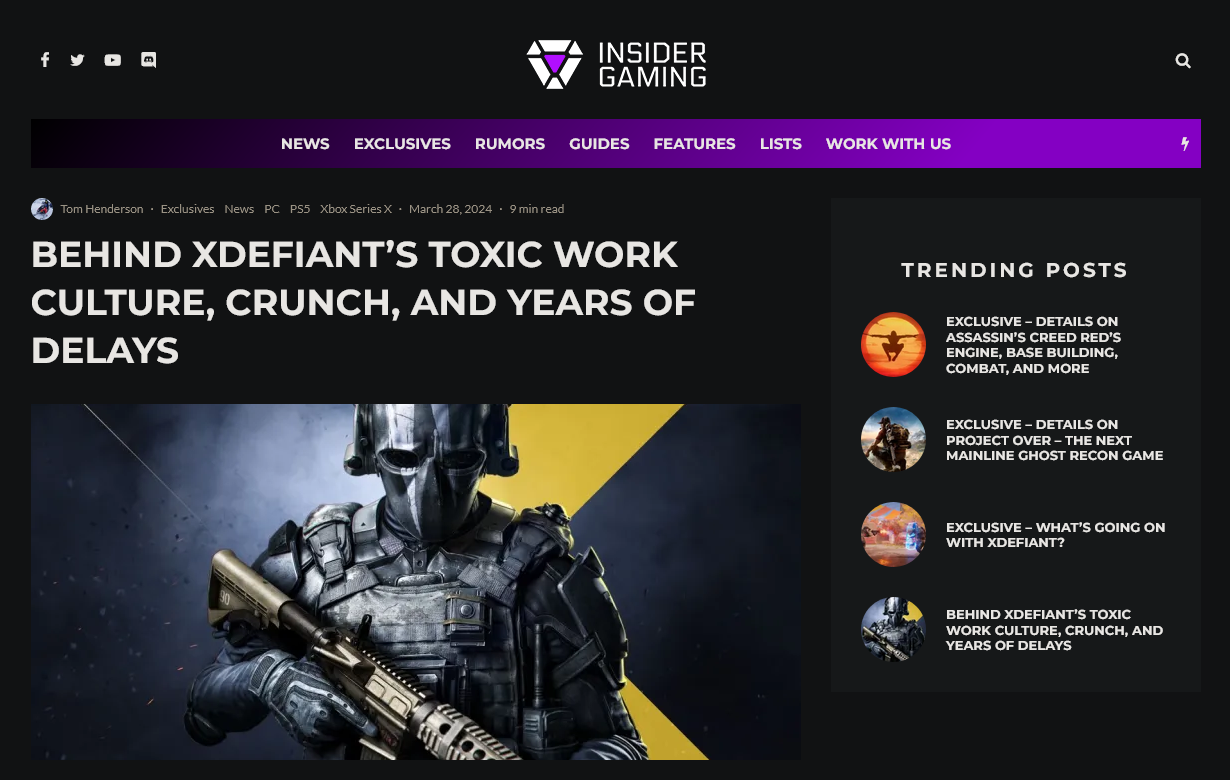The image size is (1230, 780).
Task: Open the Facebook social icon
Action: (45, 60)
